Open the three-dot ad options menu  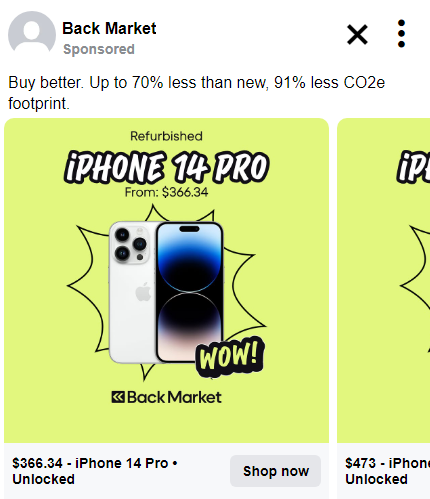pos(401,34)
